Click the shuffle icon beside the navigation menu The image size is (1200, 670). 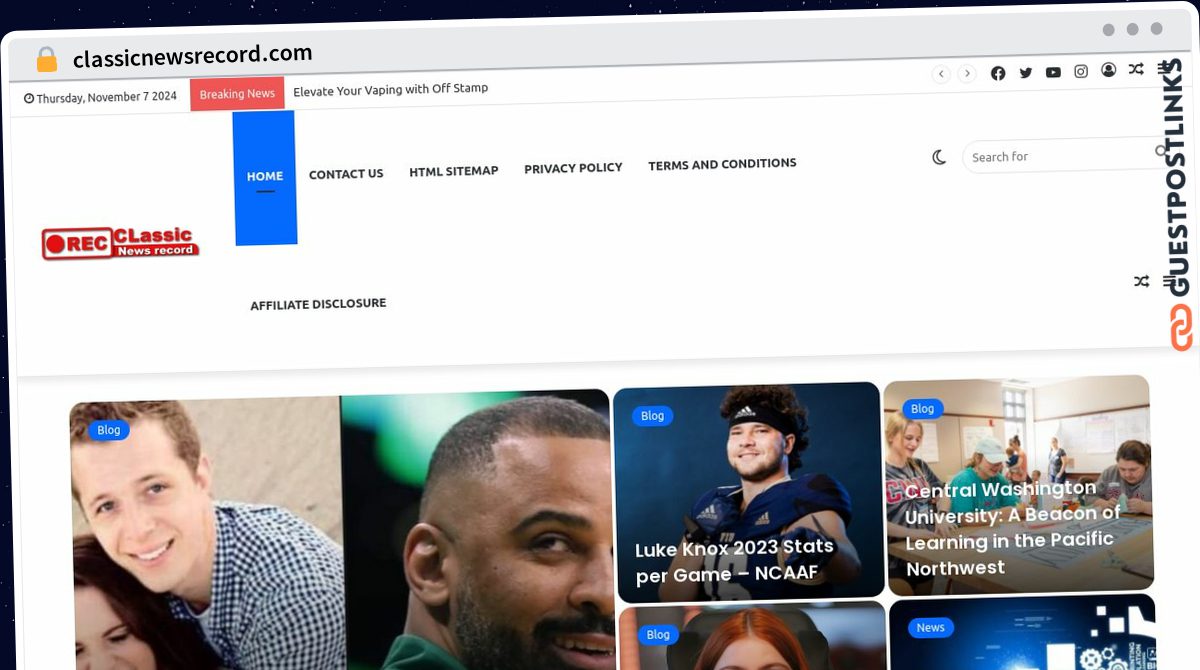1141,282
